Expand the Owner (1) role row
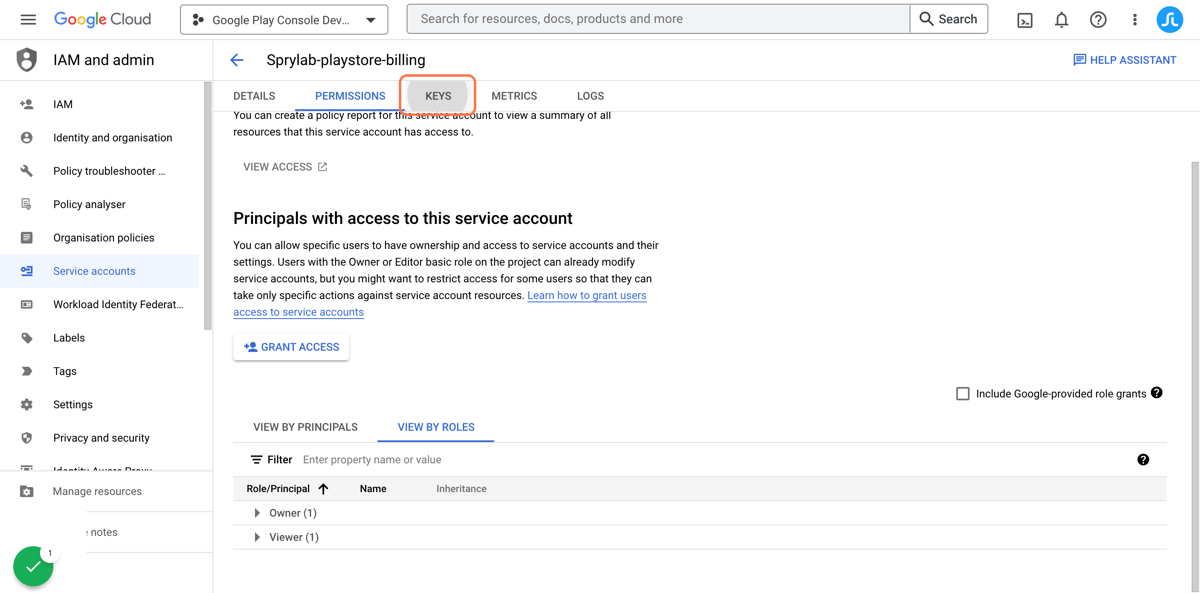This screenshot has height=593, width=1200. click(x=257, y=513)
